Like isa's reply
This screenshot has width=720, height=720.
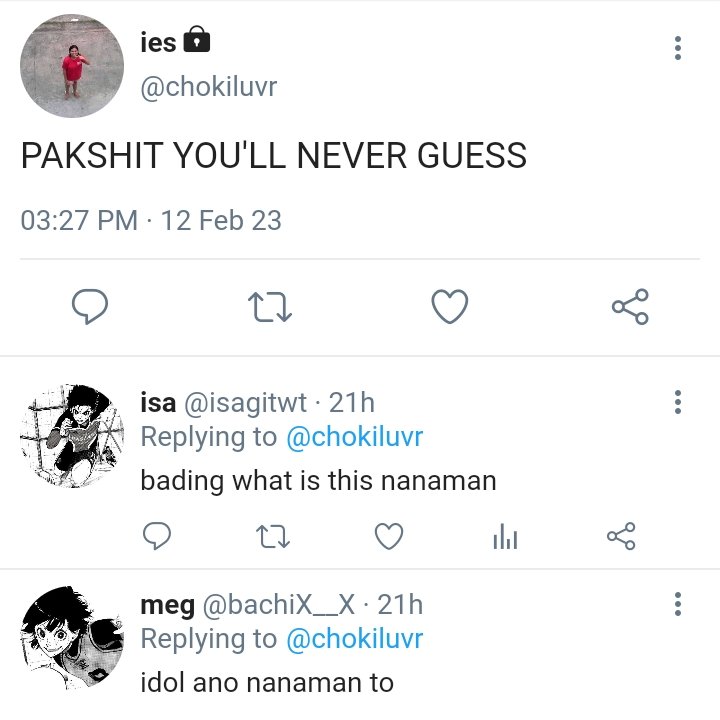coord(389,536)
